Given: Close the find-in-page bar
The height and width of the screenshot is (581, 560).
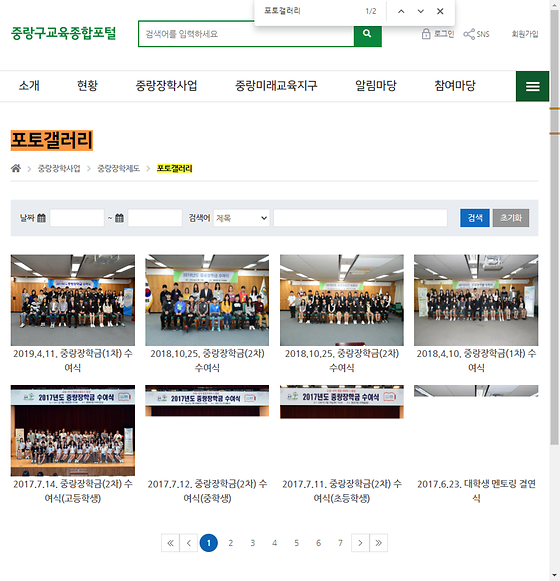Looking at the screenshot, I should [x=440, y=11].
